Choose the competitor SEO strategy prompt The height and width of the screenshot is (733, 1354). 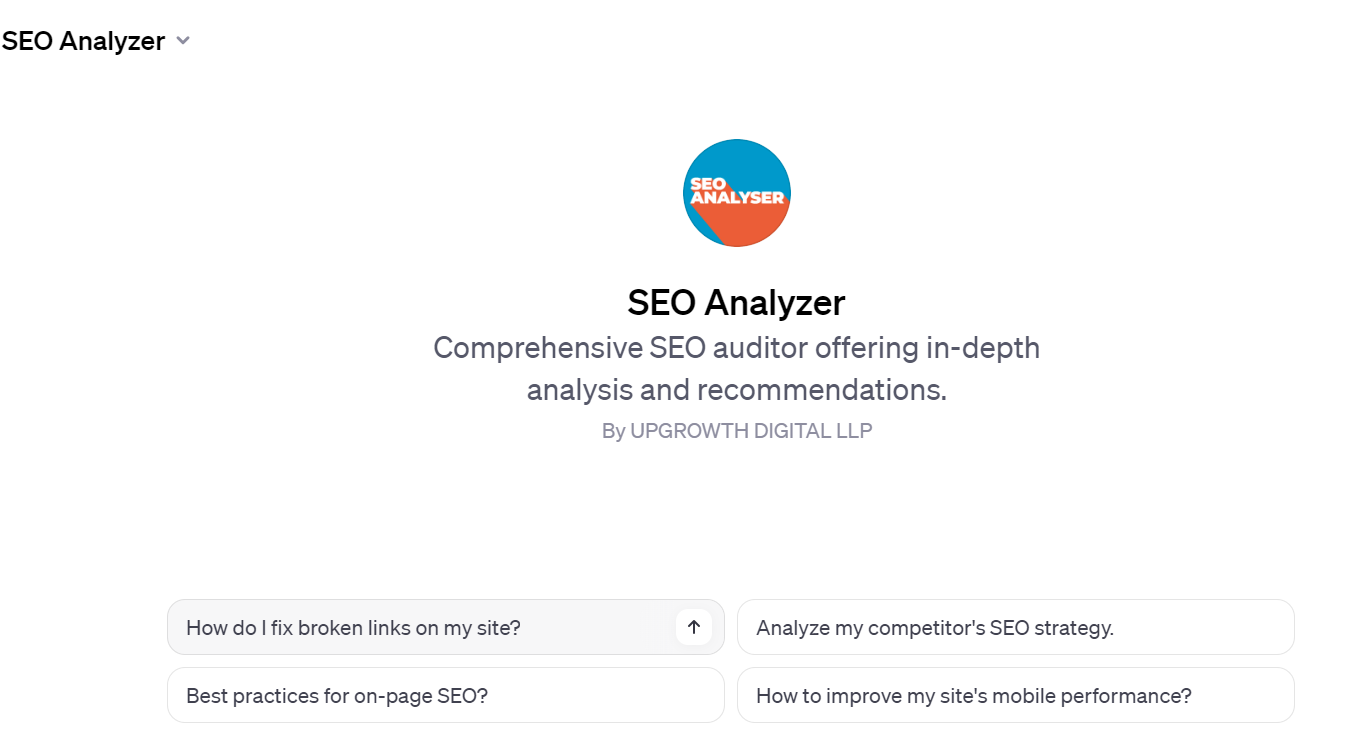tap(1016, 627)
